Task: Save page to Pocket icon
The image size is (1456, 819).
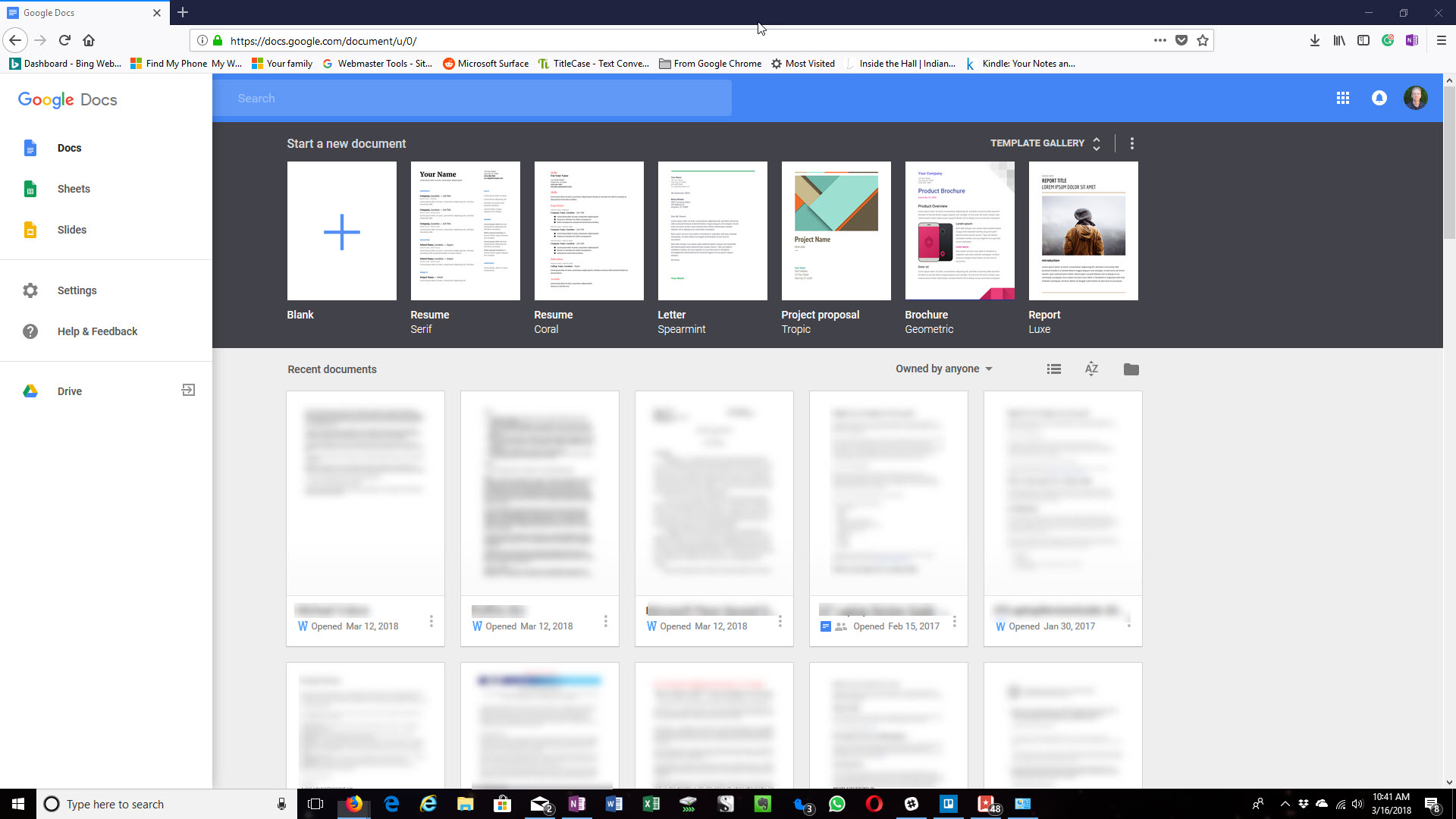Action: 1181,40
